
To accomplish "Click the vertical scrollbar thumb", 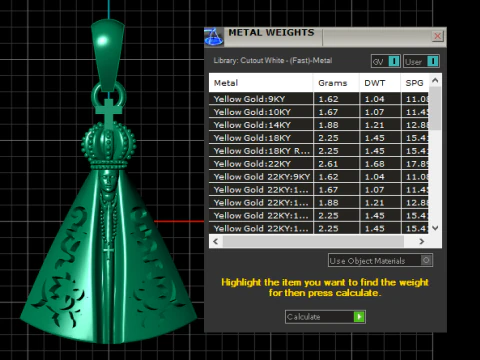I will 435,108.
